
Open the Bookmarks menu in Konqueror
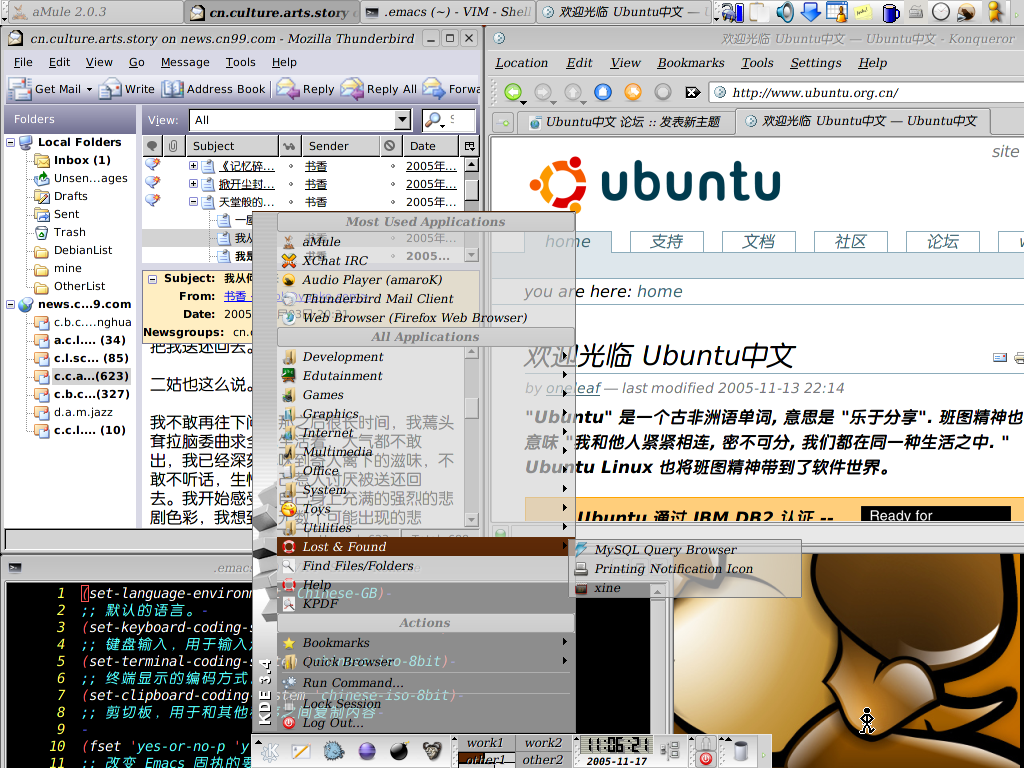click(x=691, y=63)
